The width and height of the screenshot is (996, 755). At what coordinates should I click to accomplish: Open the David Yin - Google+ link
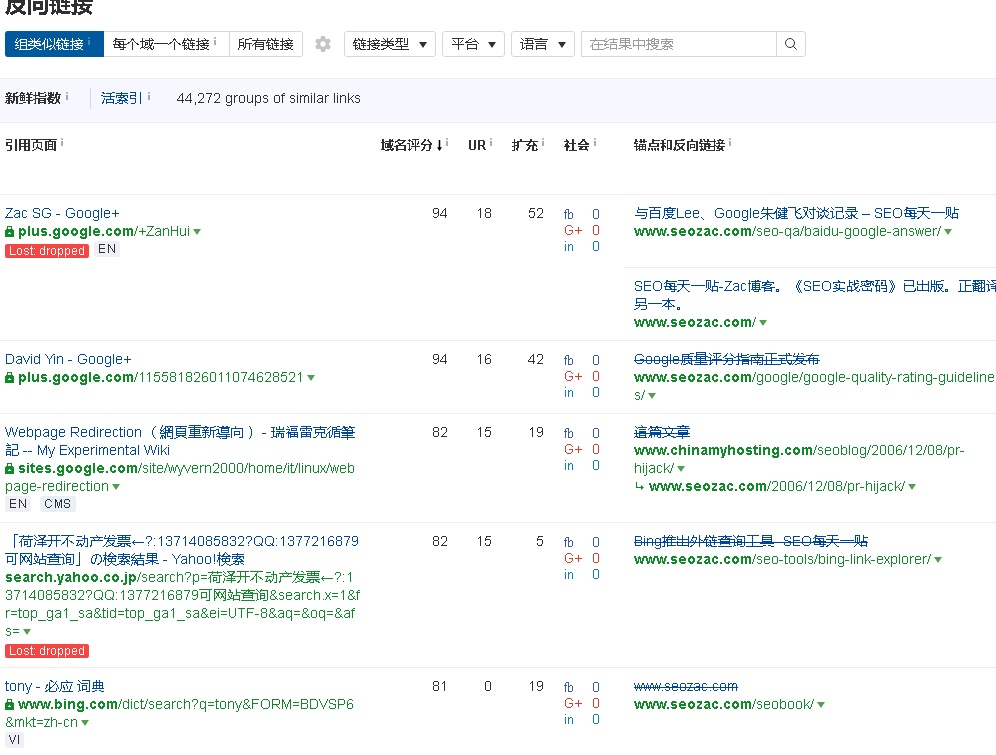pyautogui.click(x=68, y=359)
